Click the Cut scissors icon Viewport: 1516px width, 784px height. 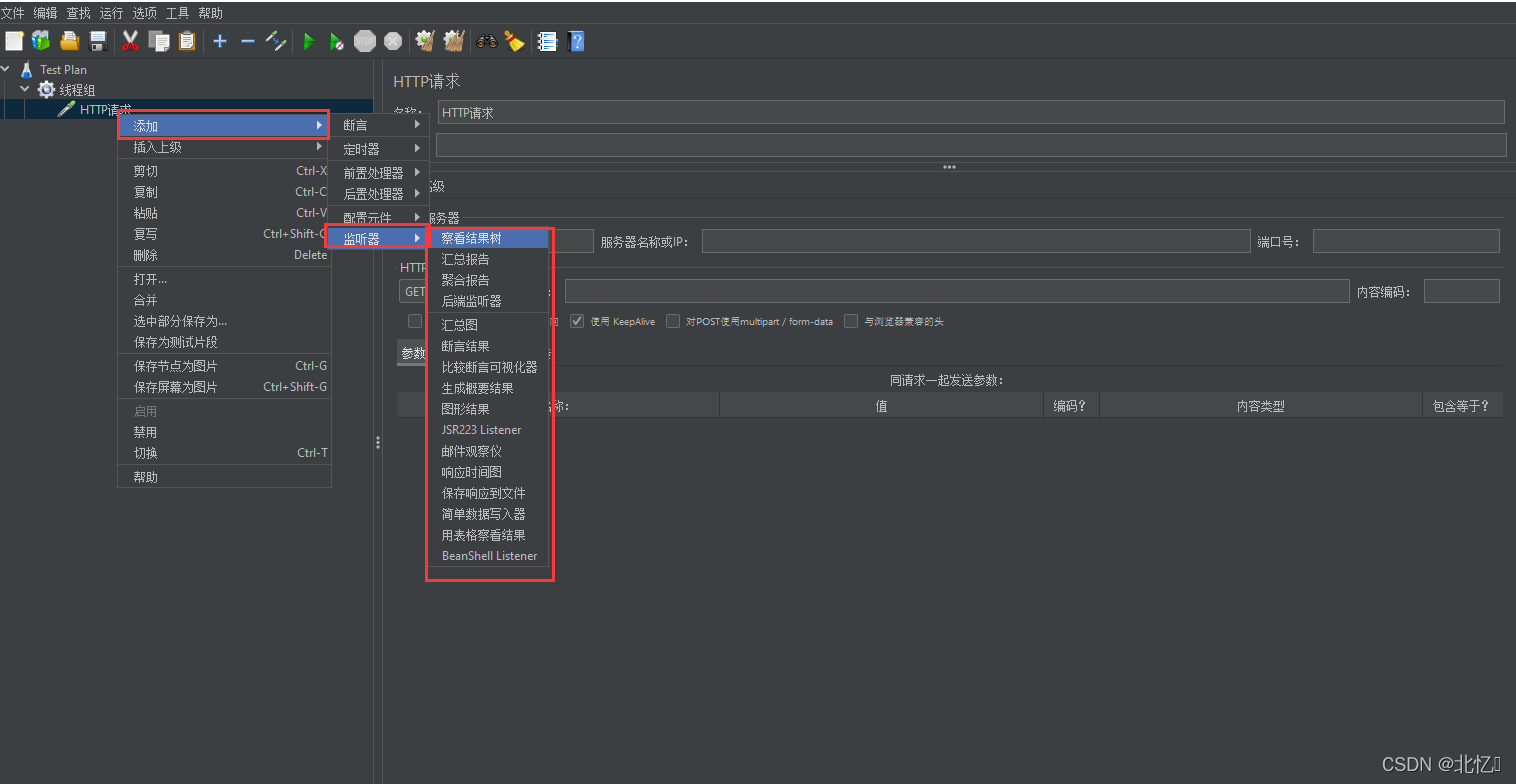130,41
